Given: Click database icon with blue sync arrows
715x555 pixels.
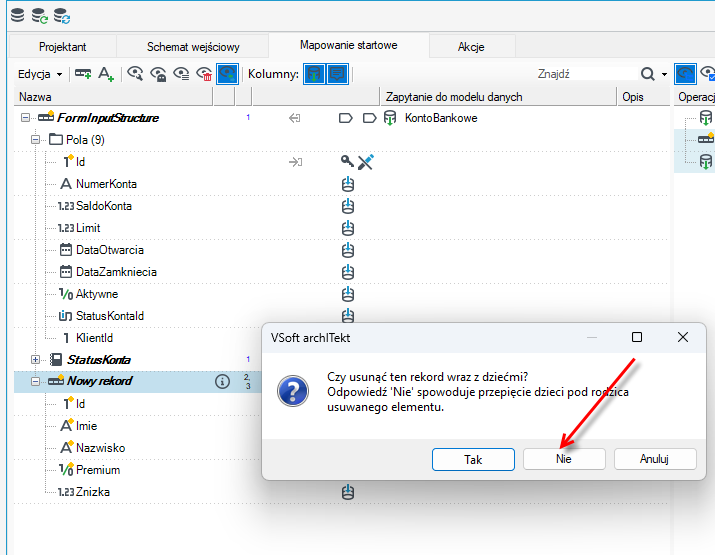Looking at the screenshot, I should coord(62,16).
